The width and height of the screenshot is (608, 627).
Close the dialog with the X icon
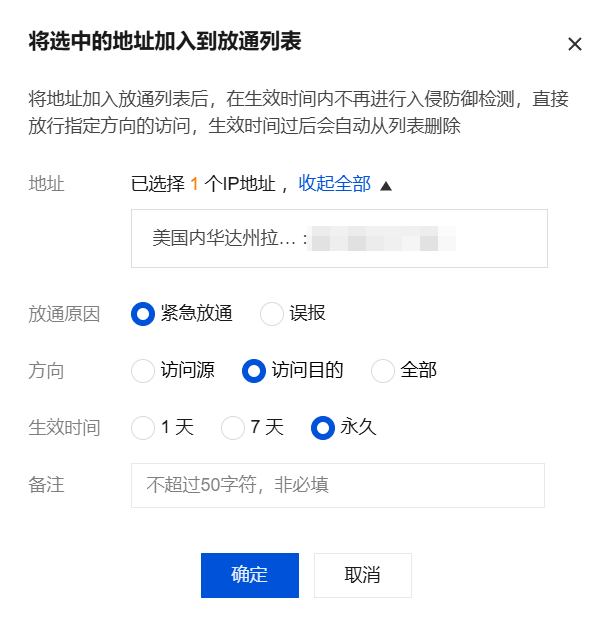[574, 44]
